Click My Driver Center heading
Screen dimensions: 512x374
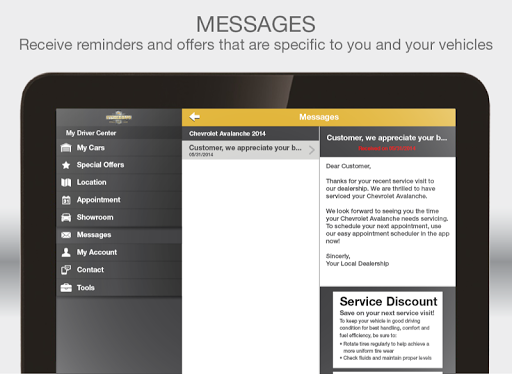click(91, 133)
